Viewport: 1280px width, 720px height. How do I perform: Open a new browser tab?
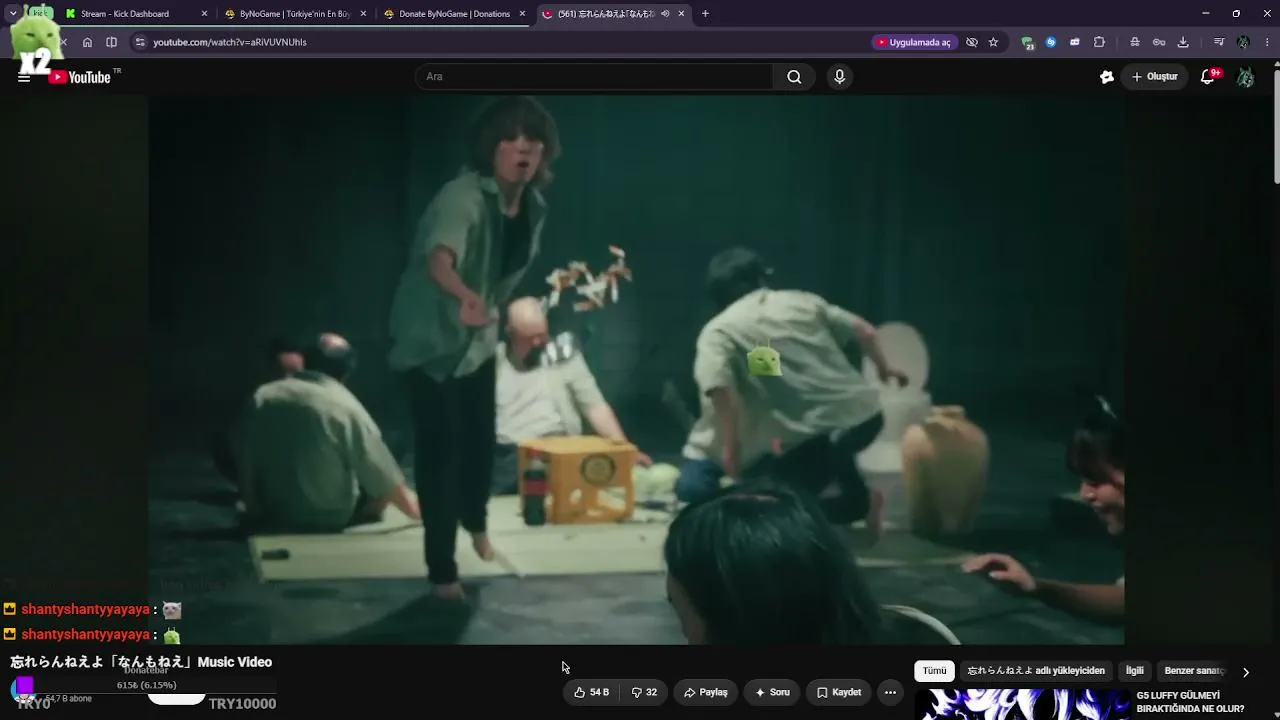point(705,14)
